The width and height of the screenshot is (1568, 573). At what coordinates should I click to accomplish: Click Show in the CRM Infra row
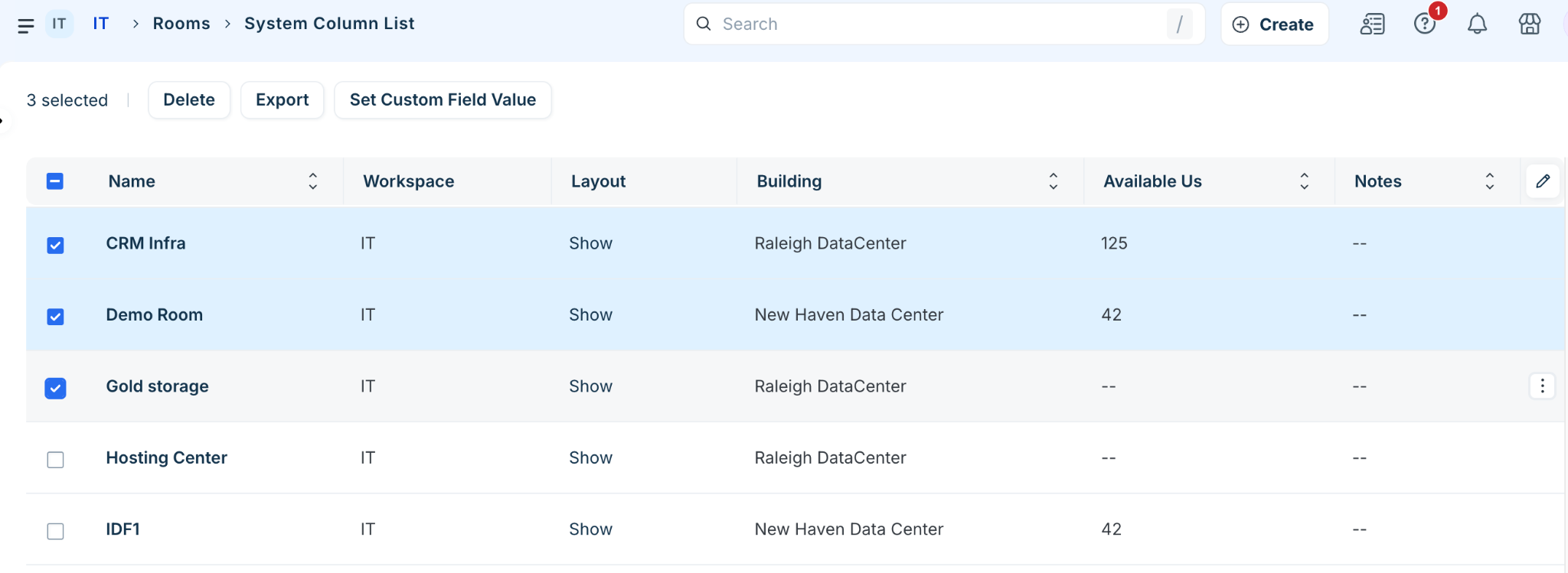590,243
